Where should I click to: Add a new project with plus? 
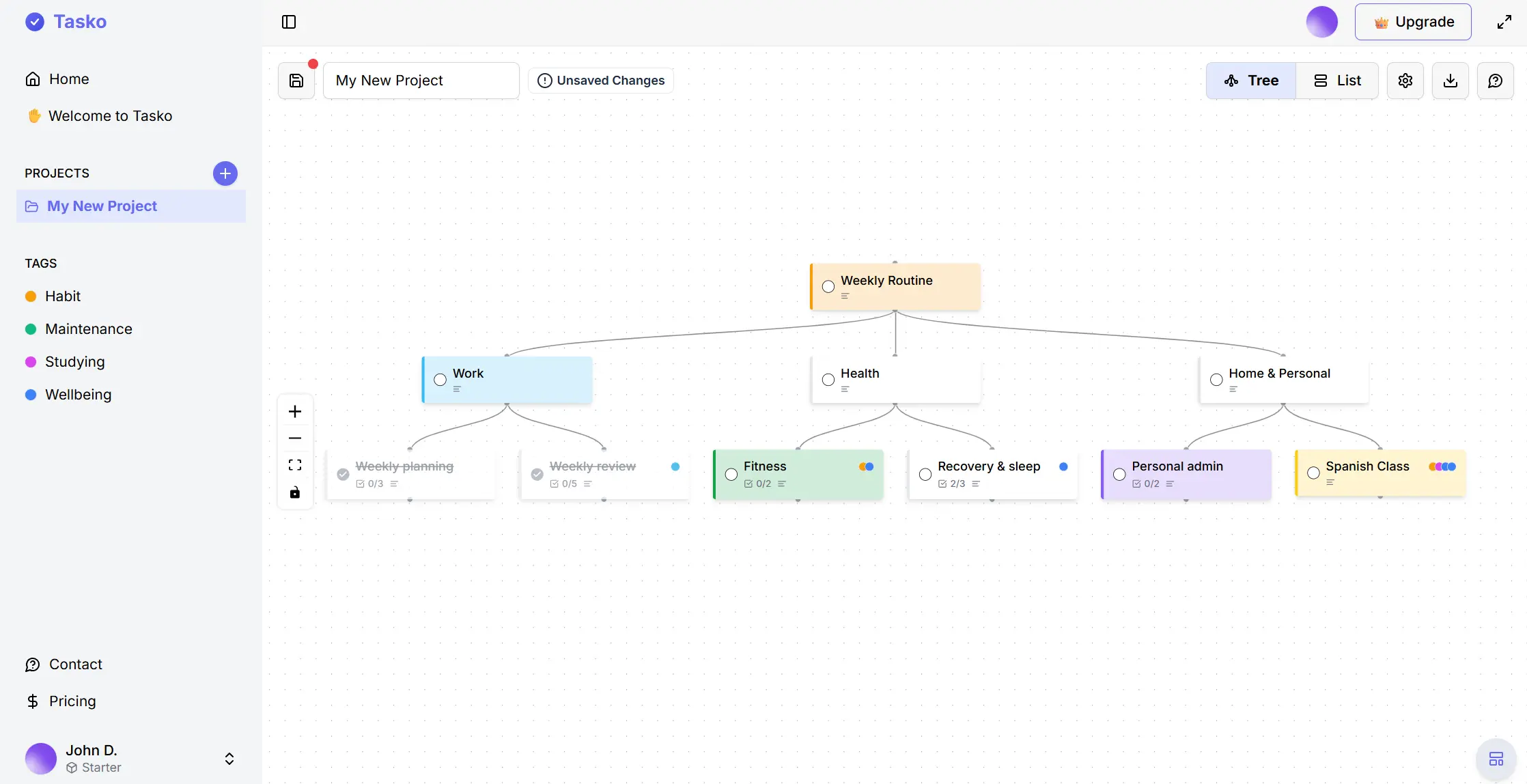click(225, 173)
